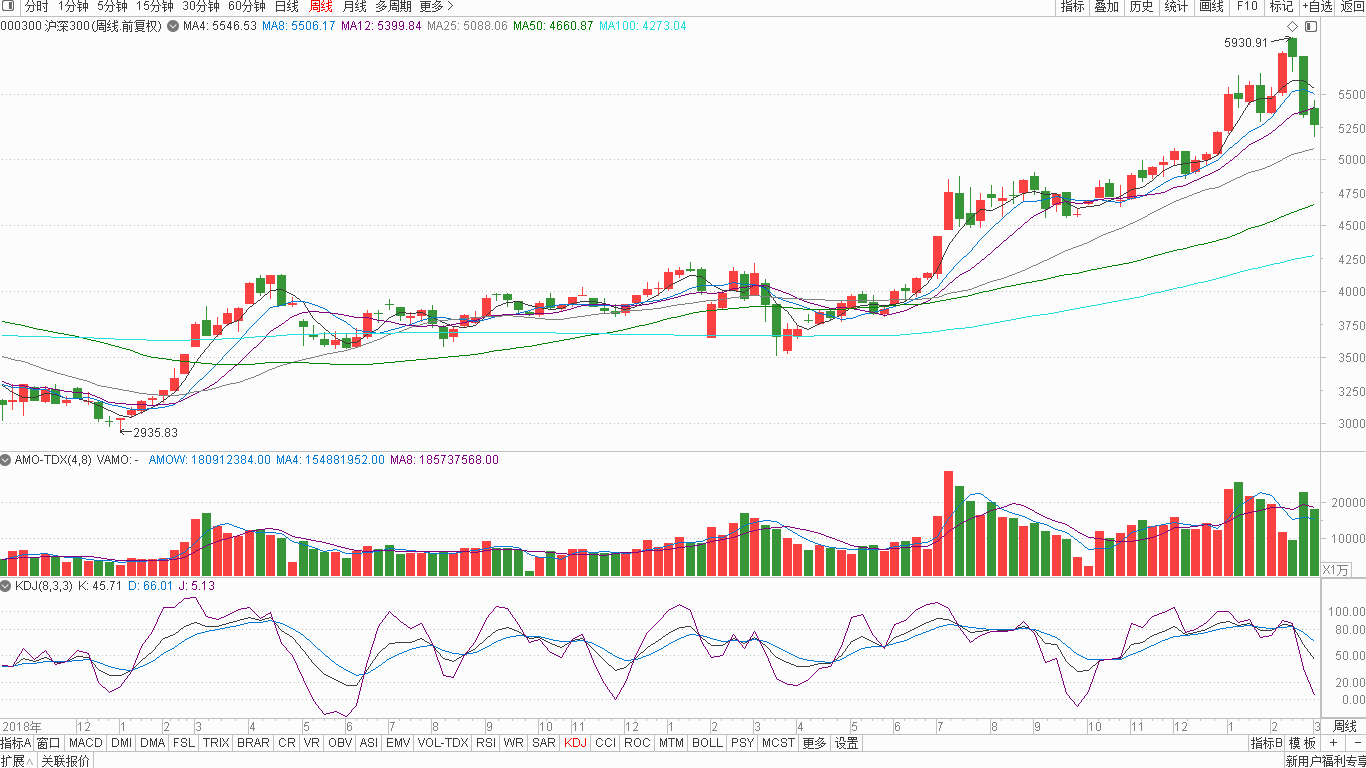
Task: Open dropdown arrow next to 沪深300 title
Action: [172, 26]
